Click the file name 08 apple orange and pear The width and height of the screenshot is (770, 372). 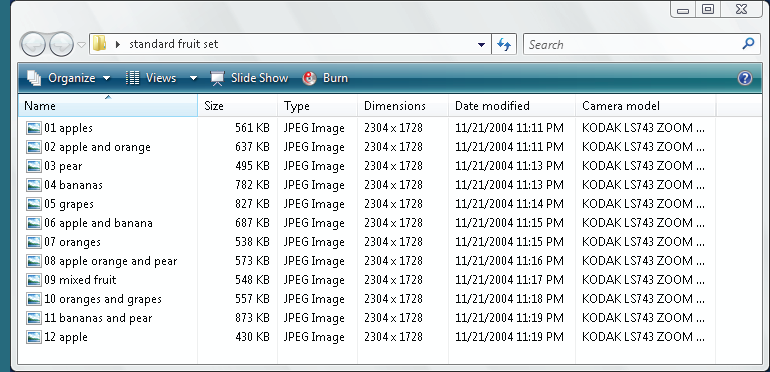[110, 261]
